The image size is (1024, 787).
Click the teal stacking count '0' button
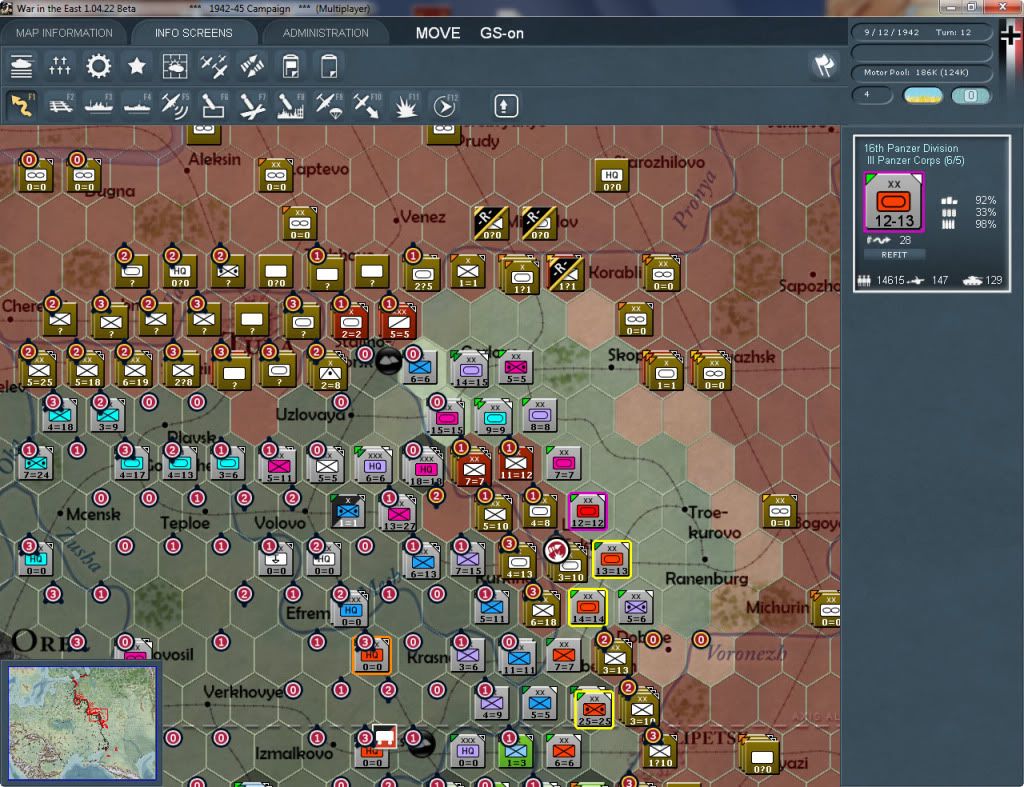[x=970, y=96]
